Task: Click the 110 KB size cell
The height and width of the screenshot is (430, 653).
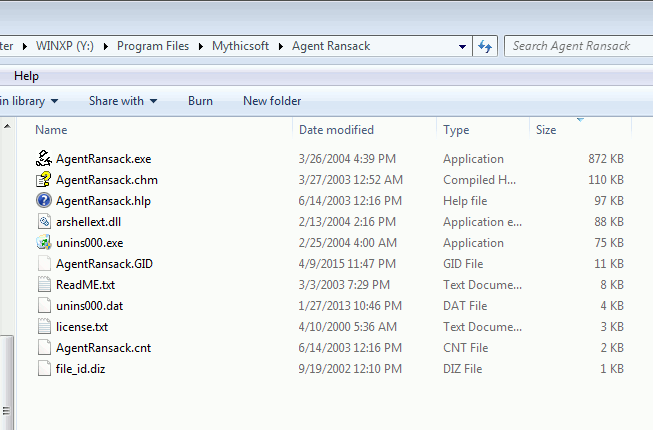Action: coord(606,180)
